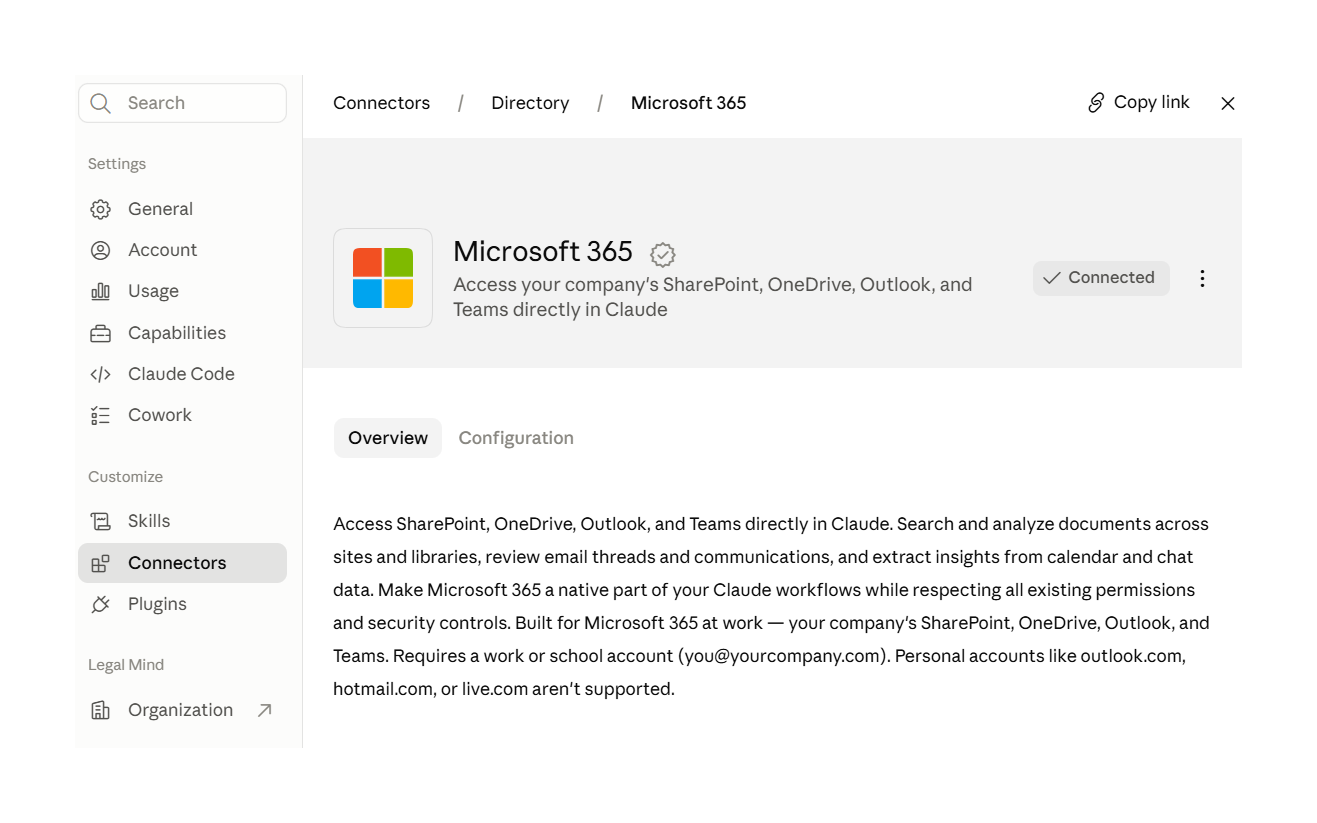Go back to Connectors breadcrumb
This screenshot has height=823, width=1317.
(381, 103)
